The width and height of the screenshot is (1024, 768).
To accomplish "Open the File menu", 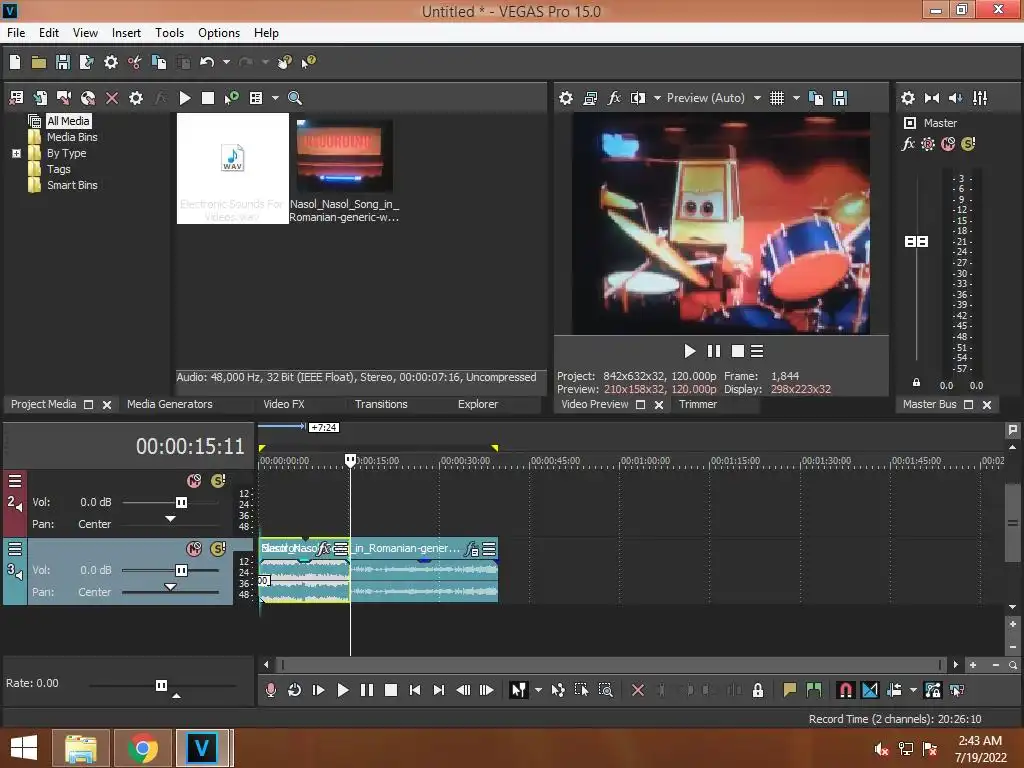I will 16,33.
